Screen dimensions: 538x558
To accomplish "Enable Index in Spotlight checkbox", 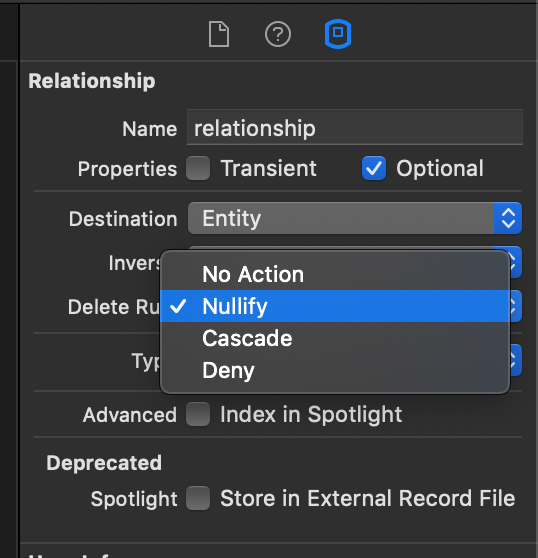I will pos(198,414).
